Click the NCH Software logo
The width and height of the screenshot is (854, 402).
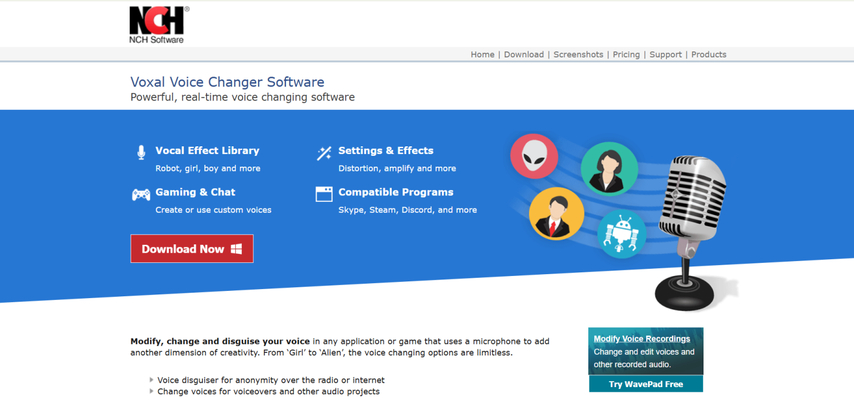click(x=158, y=25)
